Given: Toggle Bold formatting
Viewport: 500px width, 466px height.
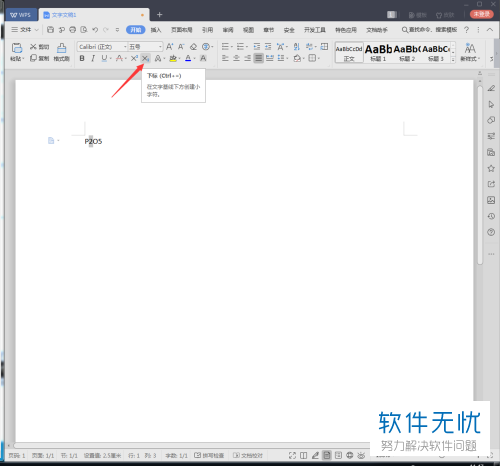Looking at the screenshot, I should click(82, 58).
